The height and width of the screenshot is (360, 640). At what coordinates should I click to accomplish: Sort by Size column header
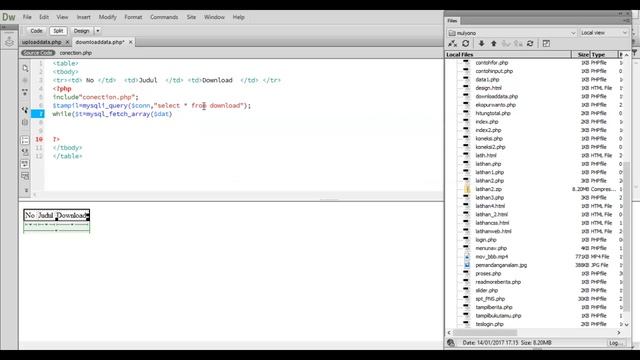pyautogui.click(x=581, y=54)
